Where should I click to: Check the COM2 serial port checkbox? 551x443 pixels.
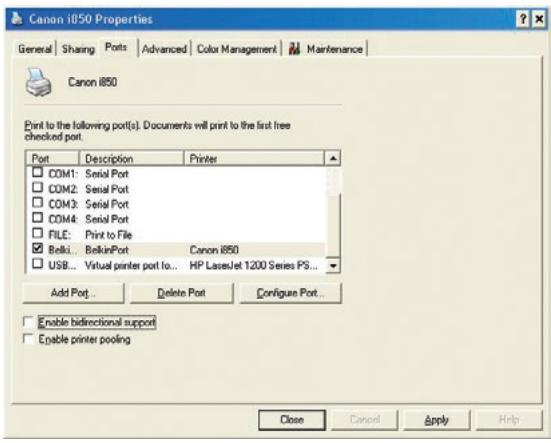[38, 187]
